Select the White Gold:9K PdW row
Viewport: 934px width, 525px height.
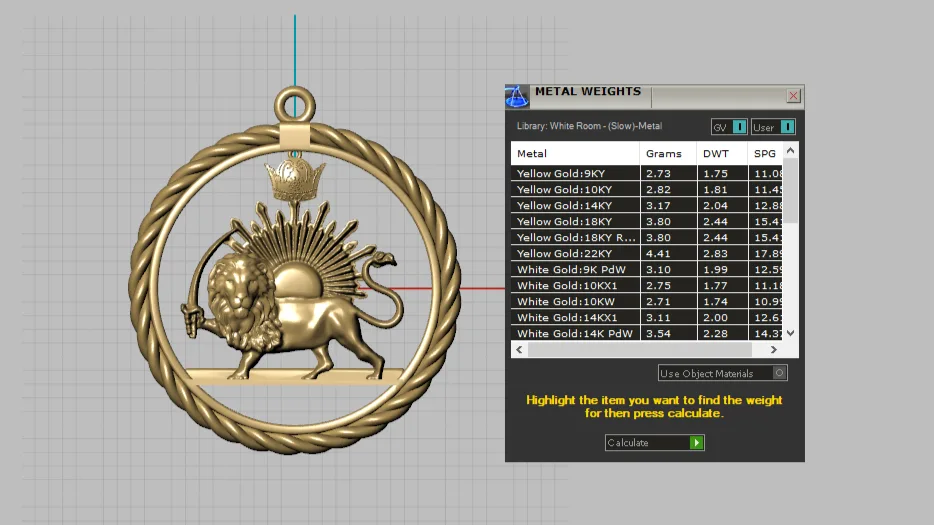(646, 270)
